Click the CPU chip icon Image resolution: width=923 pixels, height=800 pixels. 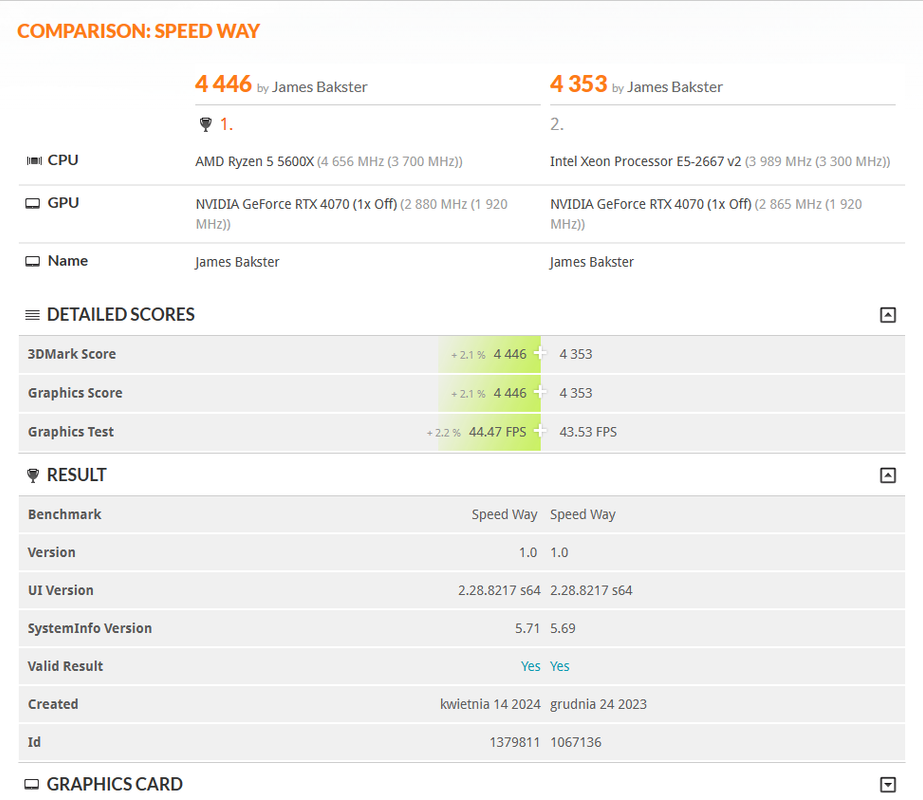(34, 161)
